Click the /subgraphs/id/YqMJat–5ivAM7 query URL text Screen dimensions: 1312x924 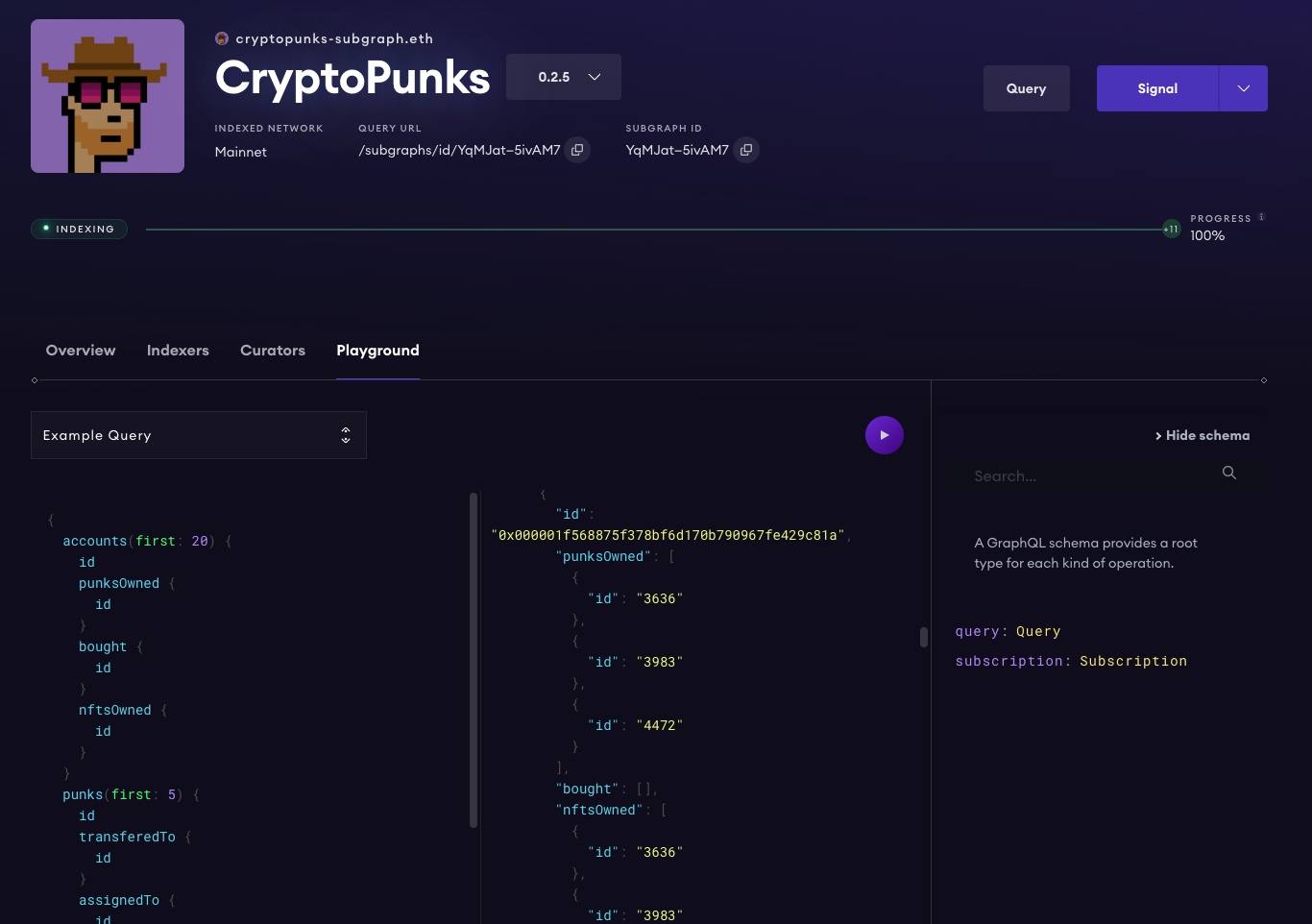point(459,150)
